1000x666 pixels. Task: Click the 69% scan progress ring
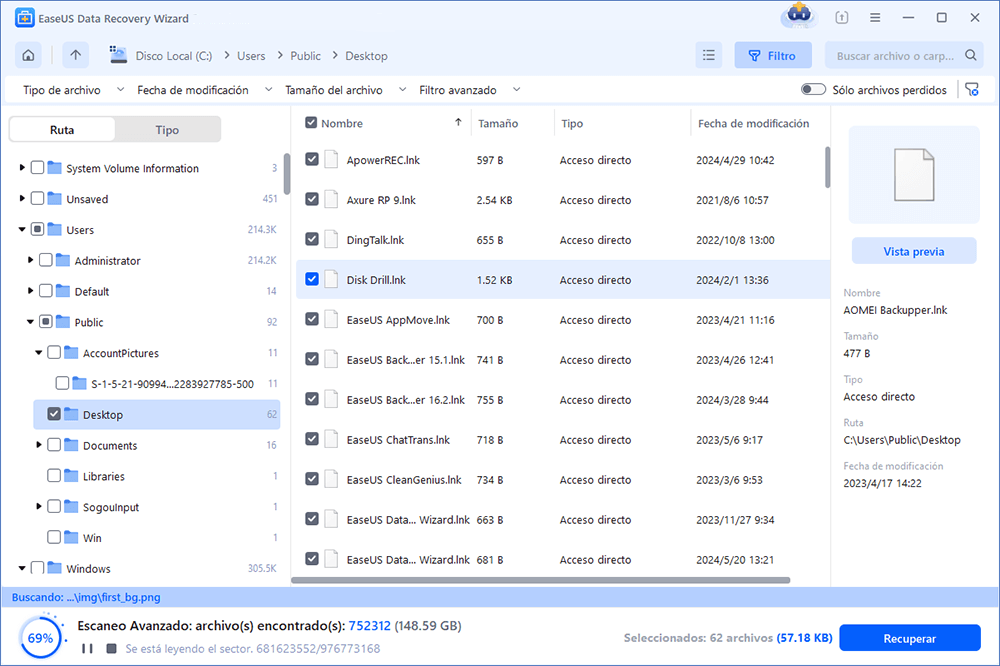point(41,637)
